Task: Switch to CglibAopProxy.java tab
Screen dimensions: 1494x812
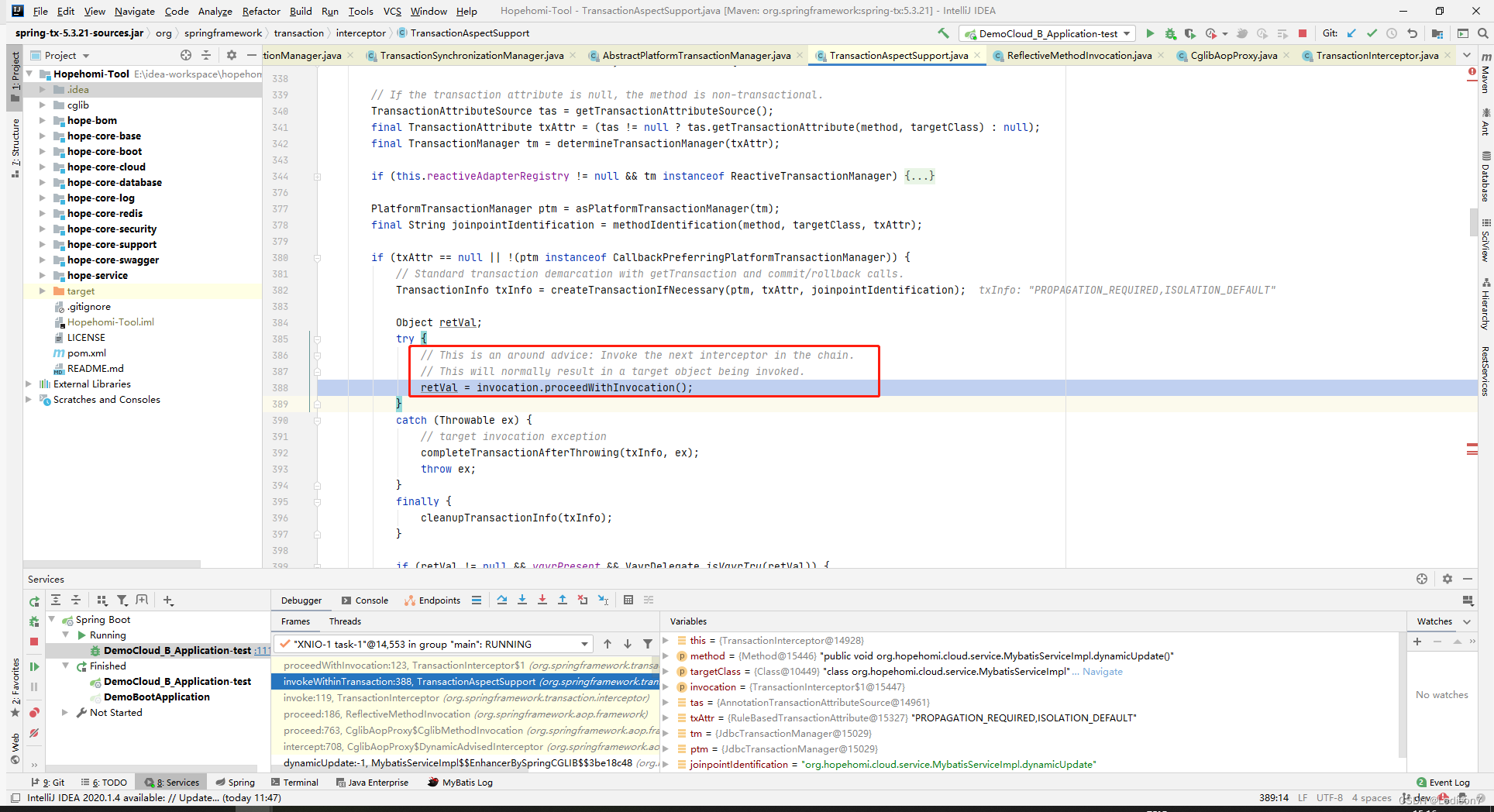Action: [x=1233, y=55]
